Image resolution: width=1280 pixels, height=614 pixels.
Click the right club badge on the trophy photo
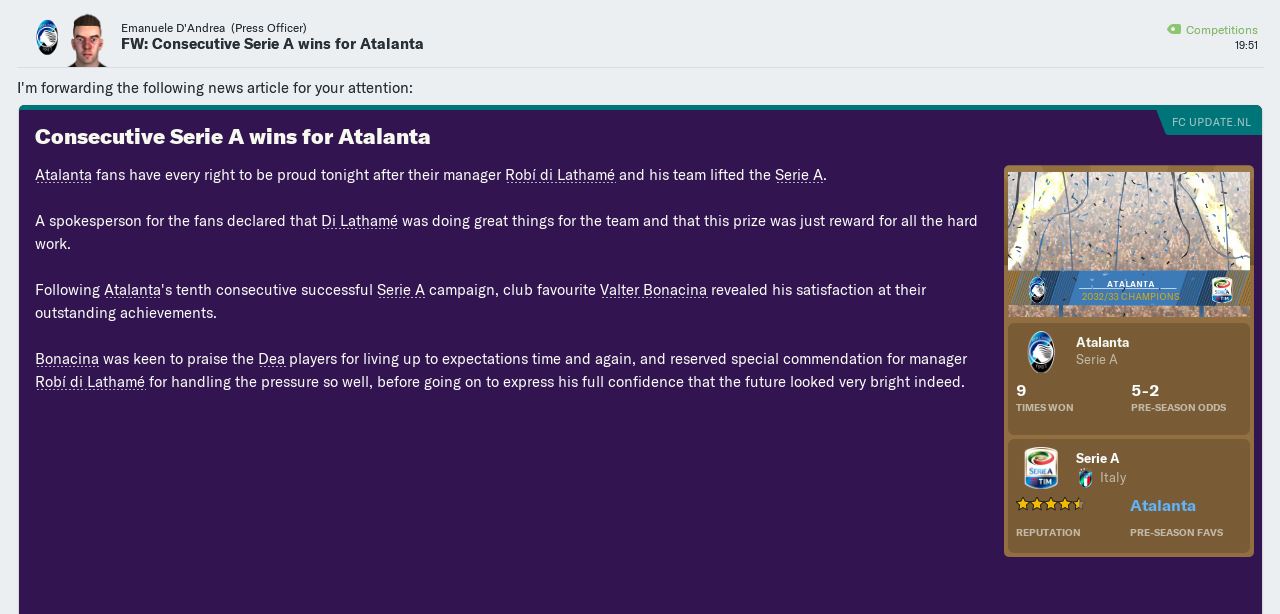point(1223,291)
